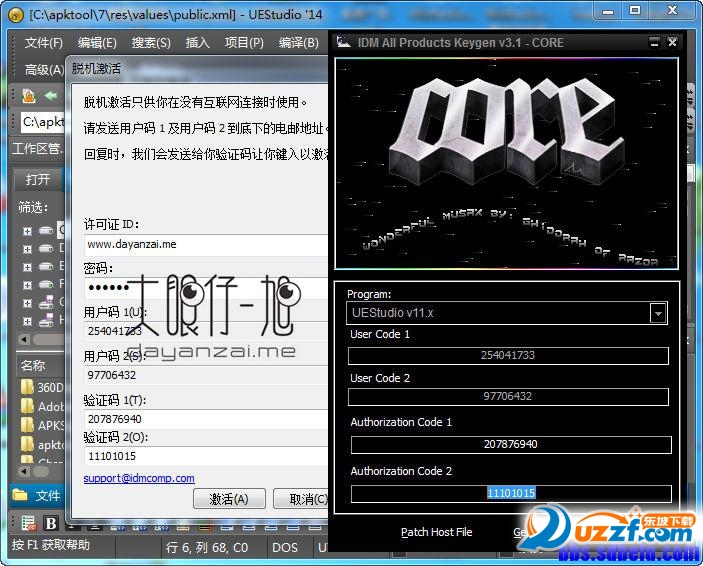Click the 验证码 1 field showing 207876940
This screenshot has width=703, height=566.
click(x=207, y=419)
